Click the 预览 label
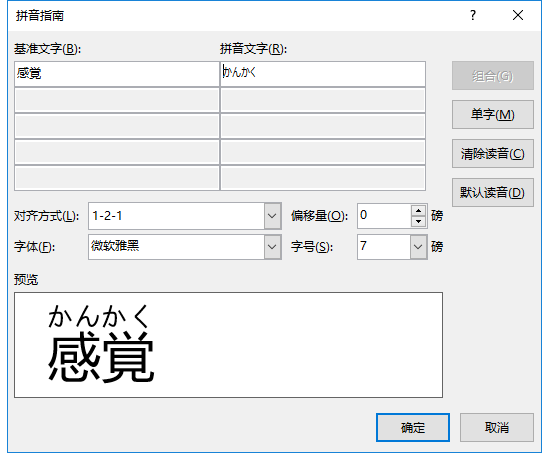Screen dimensions: 549x460 click(x=26, y=280)
